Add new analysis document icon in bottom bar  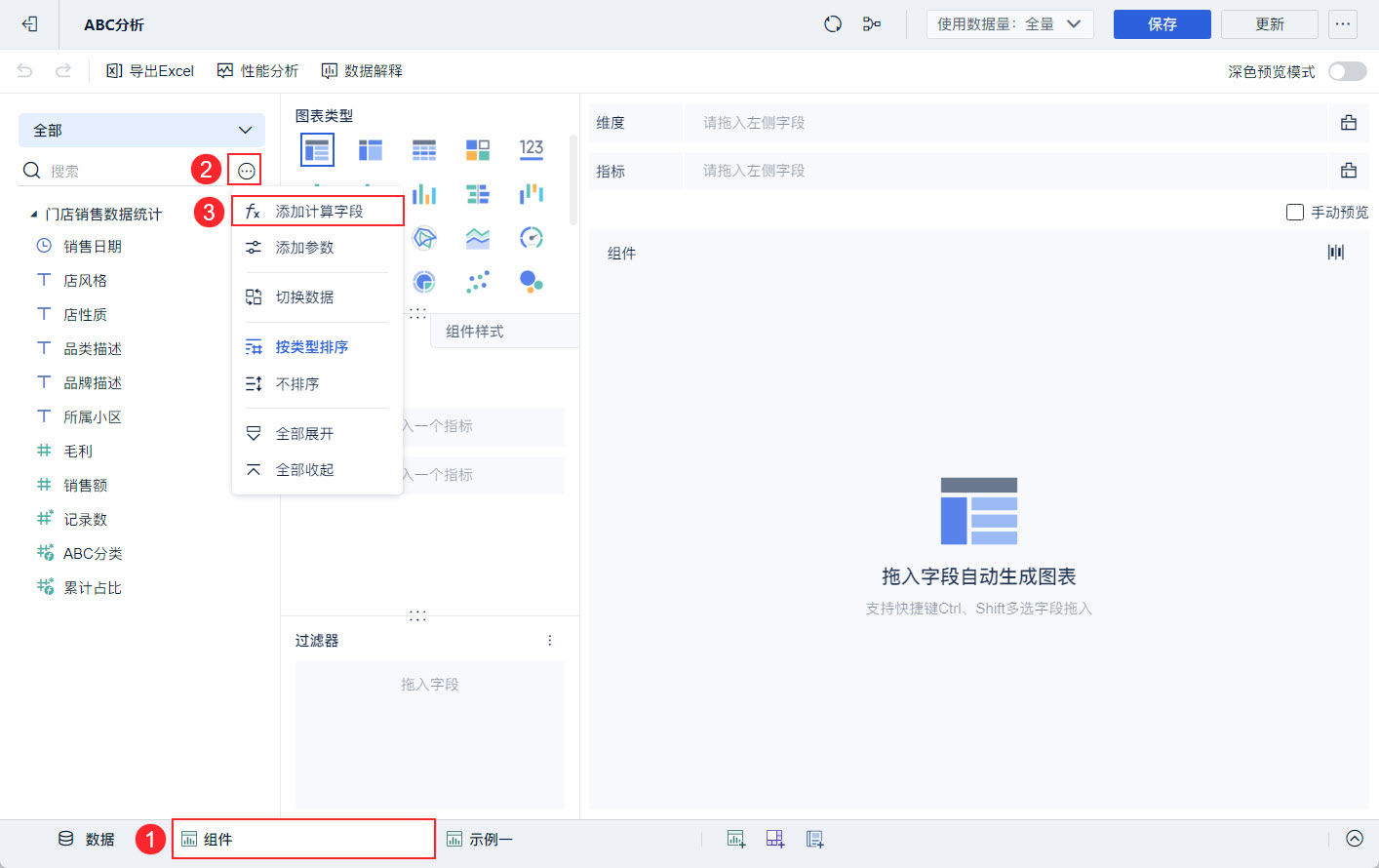pyautogui.click(x=815, y=839)
